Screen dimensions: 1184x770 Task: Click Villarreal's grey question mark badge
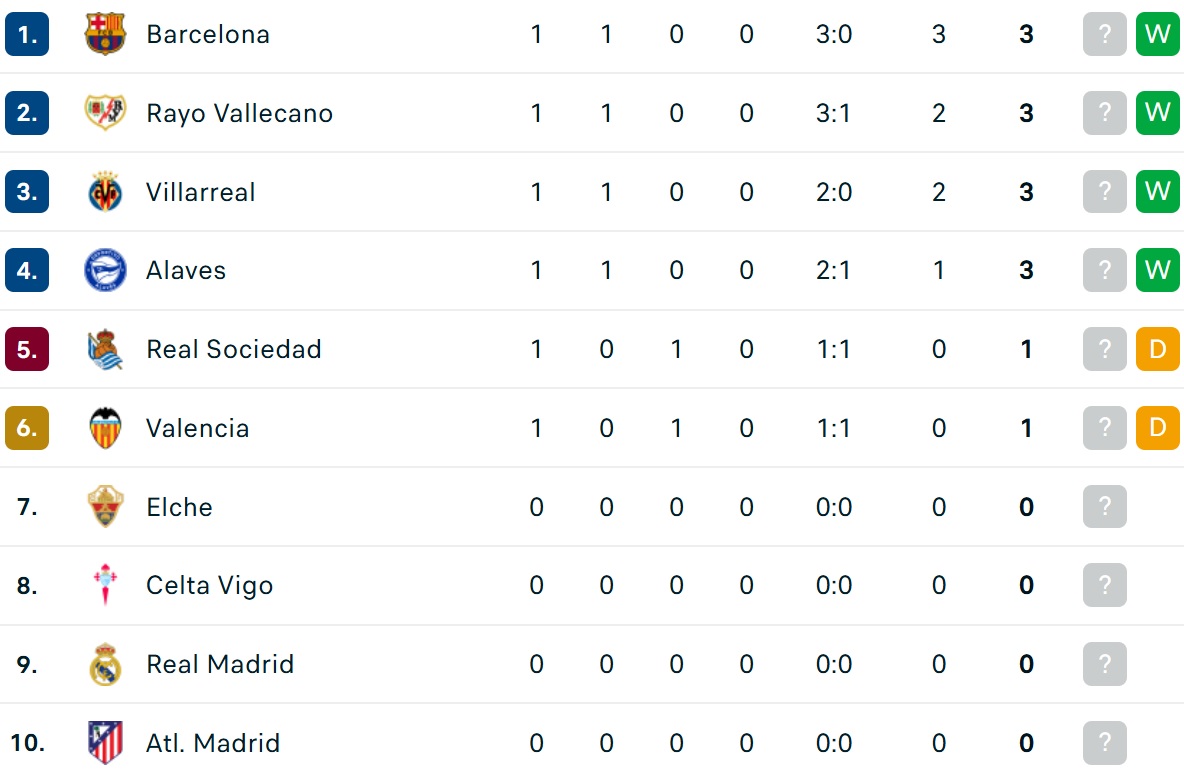1105,192
